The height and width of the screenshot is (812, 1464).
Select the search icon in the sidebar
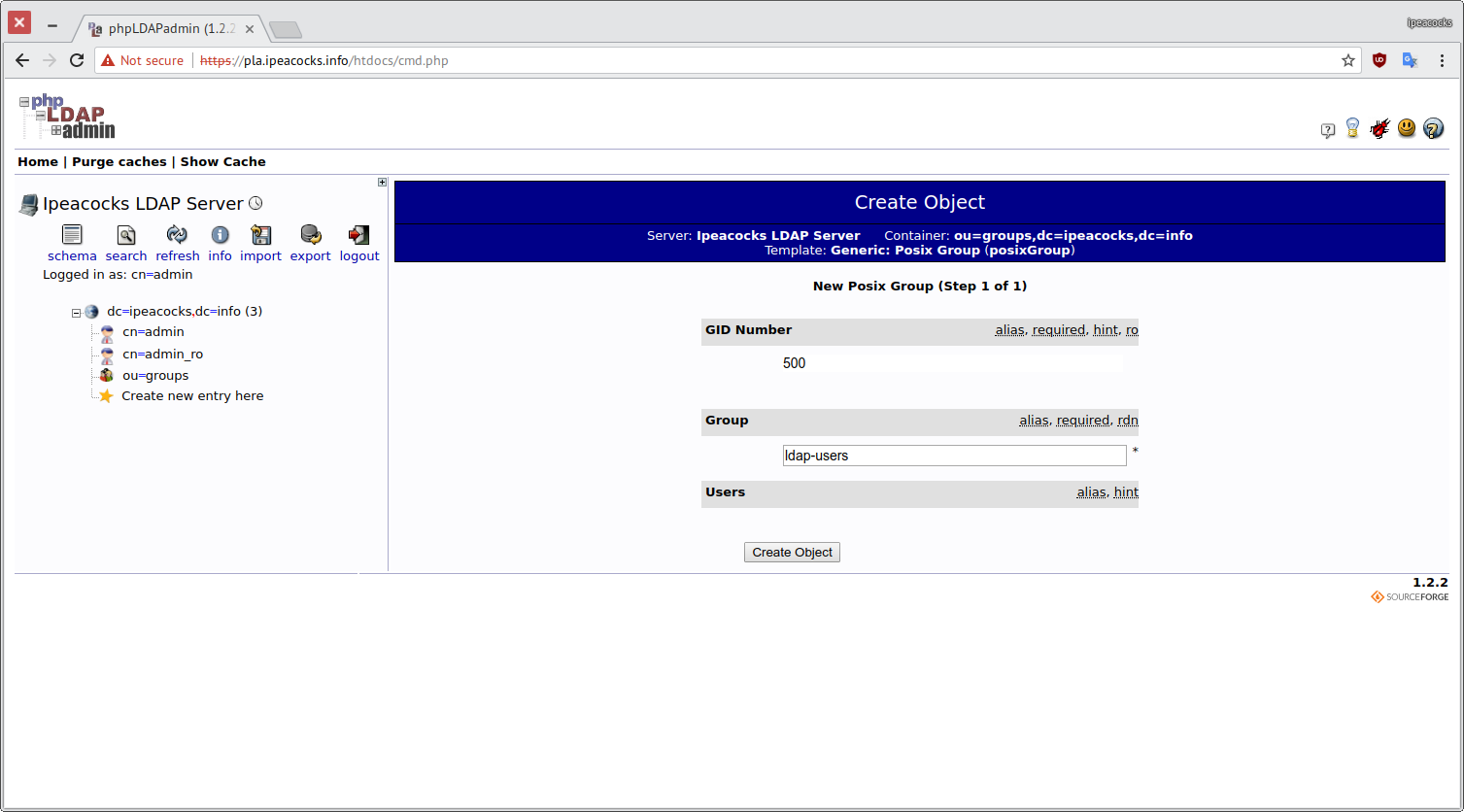[125, 234]
